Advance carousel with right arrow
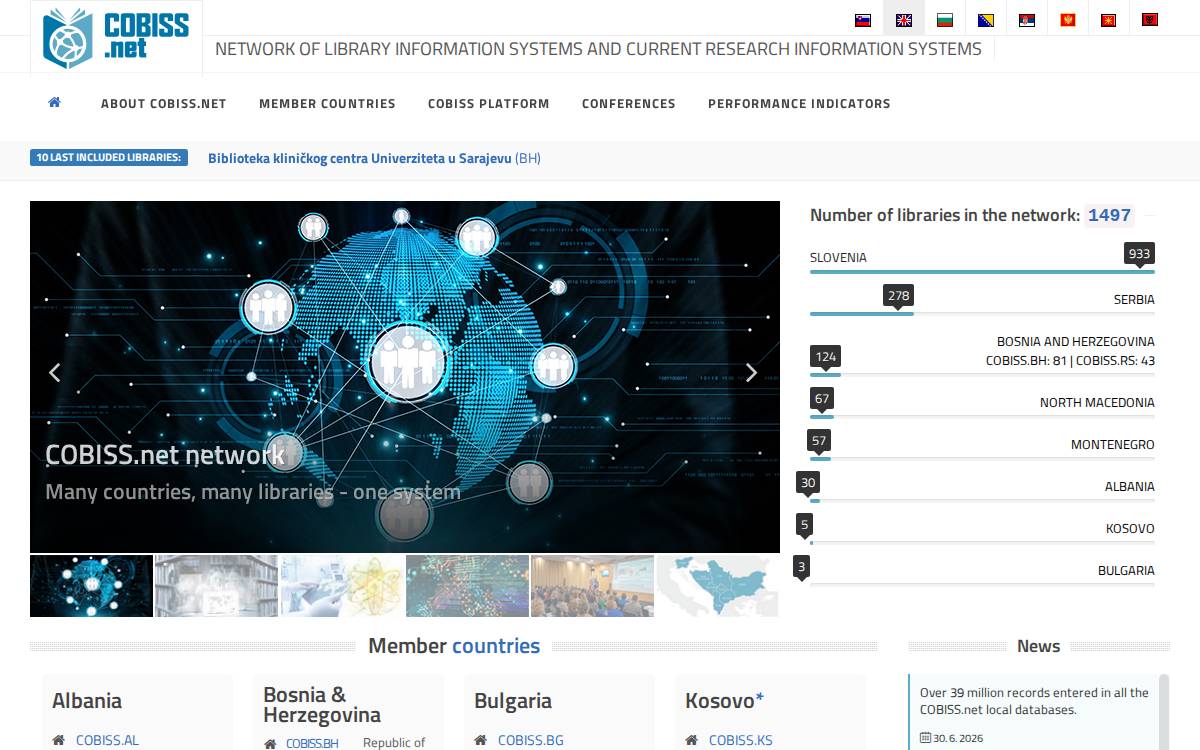The height and width of the screenshot is (750, 1200). point(751,372)
